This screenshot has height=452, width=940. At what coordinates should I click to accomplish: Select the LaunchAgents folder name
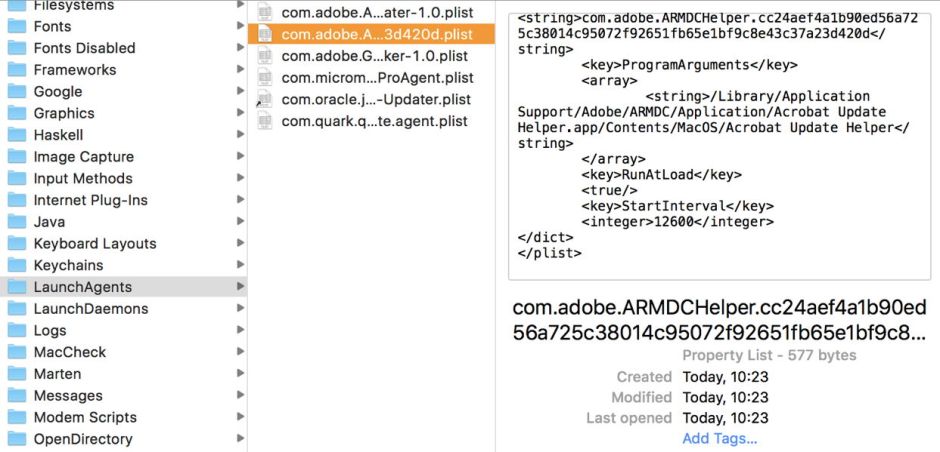click(x=83, y=287)
